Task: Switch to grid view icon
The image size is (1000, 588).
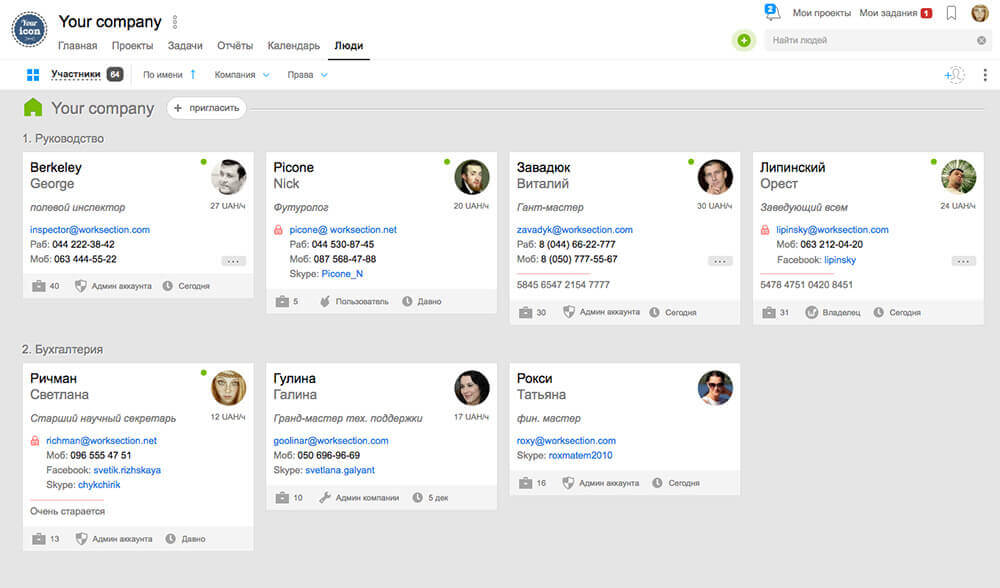Action: 33,75
